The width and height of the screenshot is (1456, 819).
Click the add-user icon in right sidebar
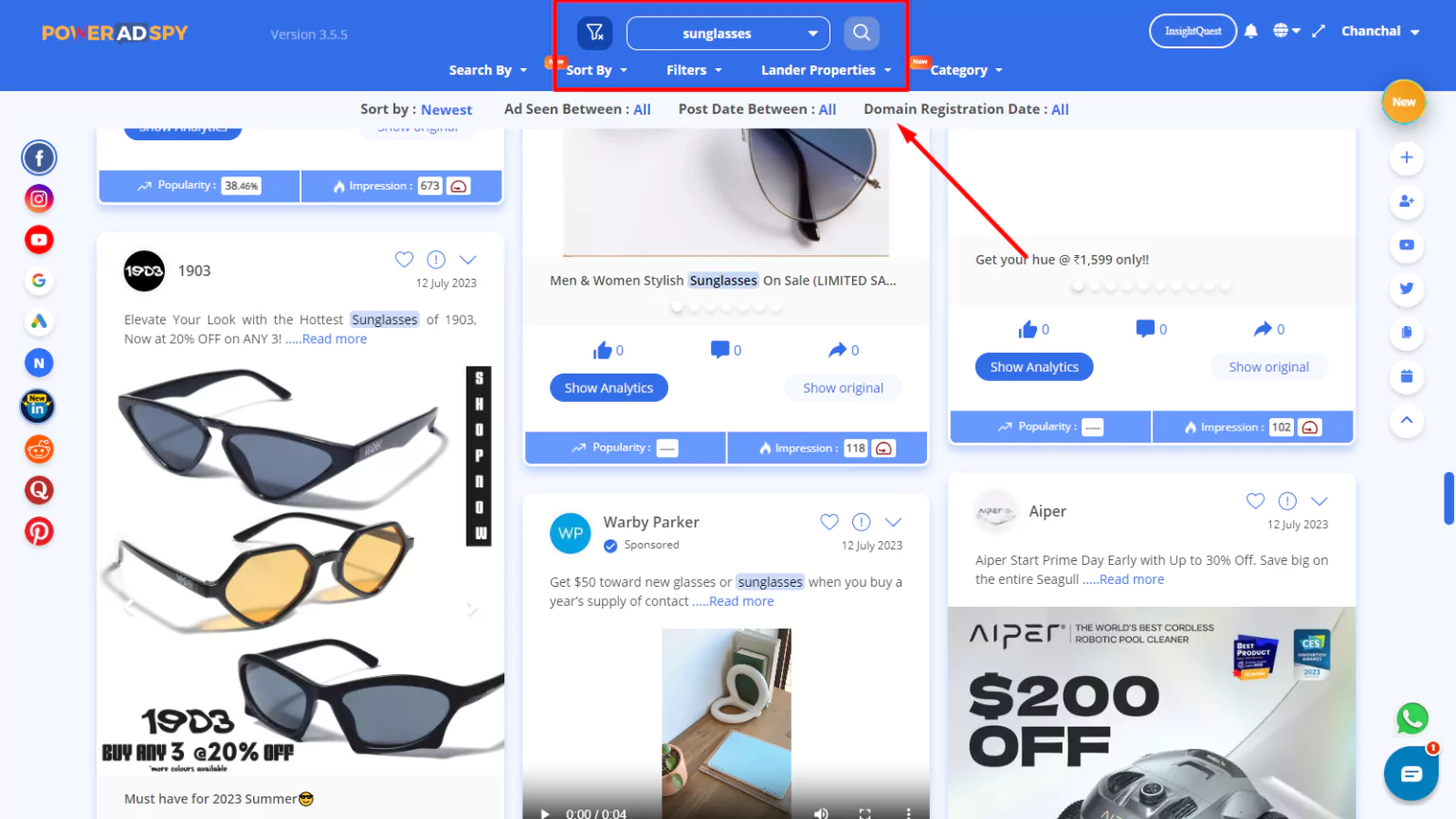(1407, 201)
